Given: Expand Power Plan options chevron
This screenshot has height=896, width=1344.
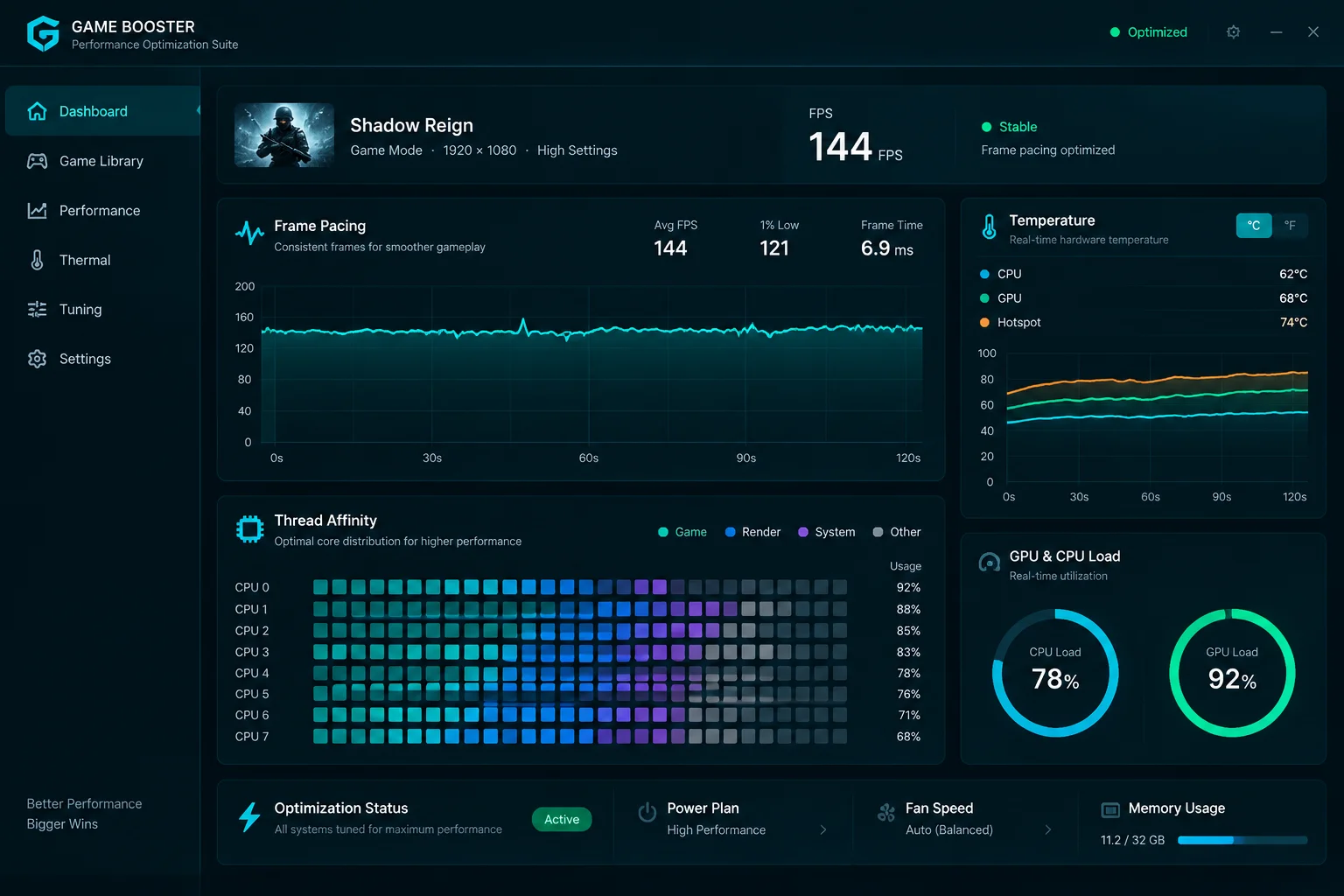Looking at the screenshot, I should (x=823, y=829).
